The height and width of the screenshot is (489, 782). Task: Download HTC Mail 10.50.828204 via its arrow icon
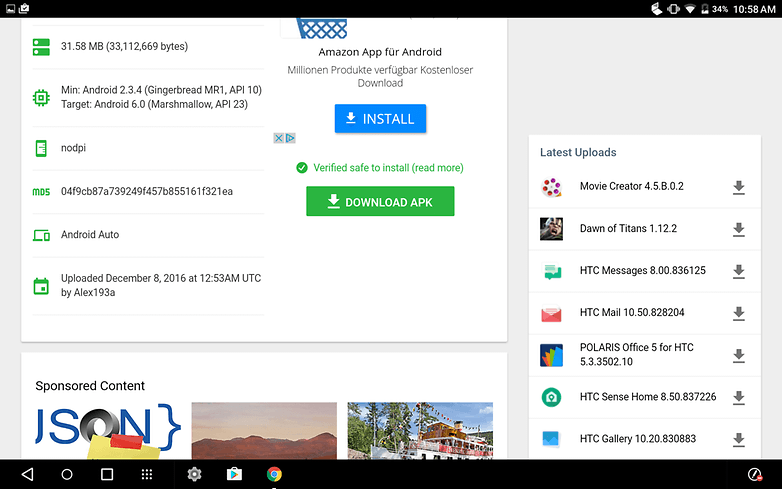coord(739,314)
